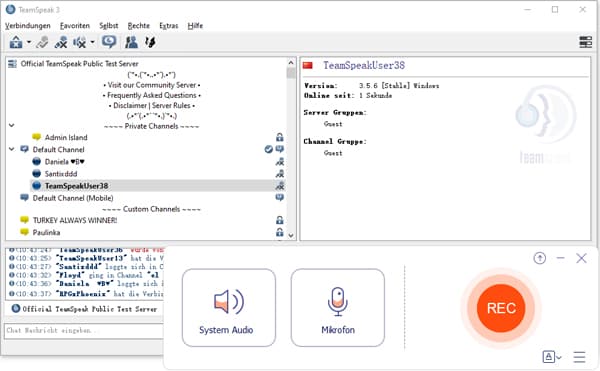Open the contacts toolbar icon
The height and width of the screenshot is (371, 600).
click(131, 42)
